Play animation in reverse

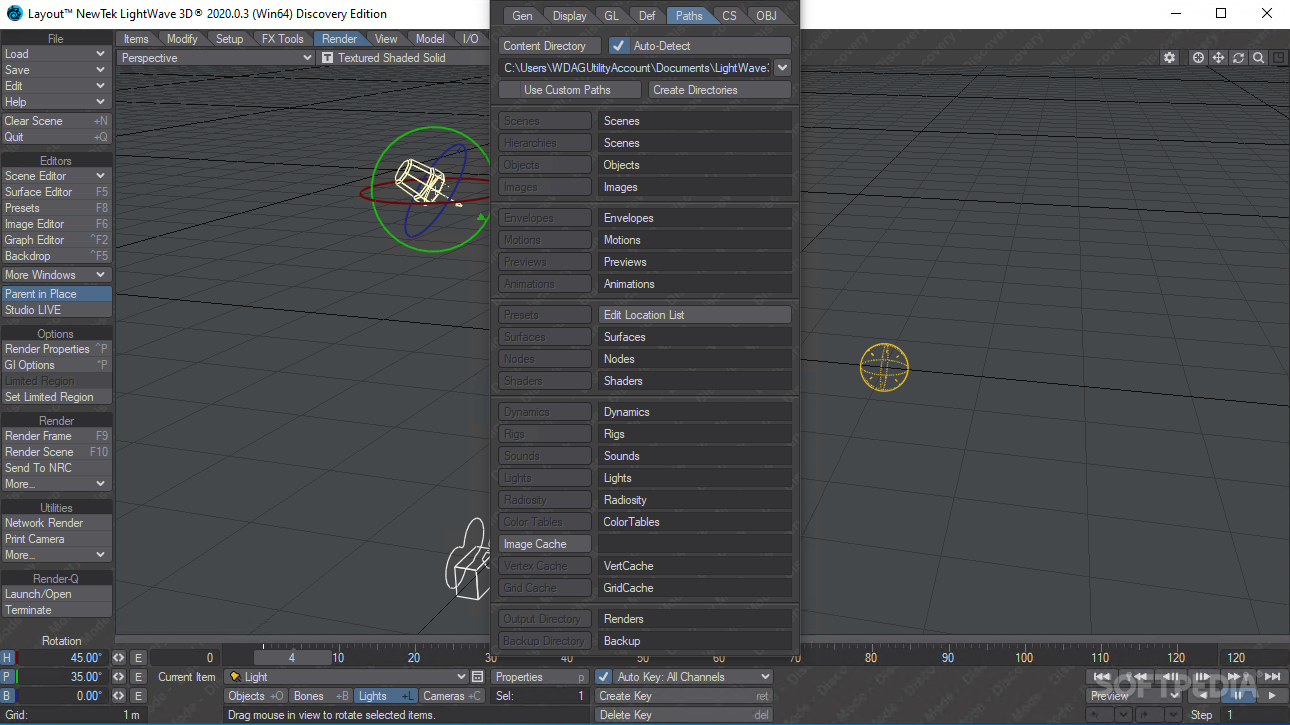coord(1205,695)
